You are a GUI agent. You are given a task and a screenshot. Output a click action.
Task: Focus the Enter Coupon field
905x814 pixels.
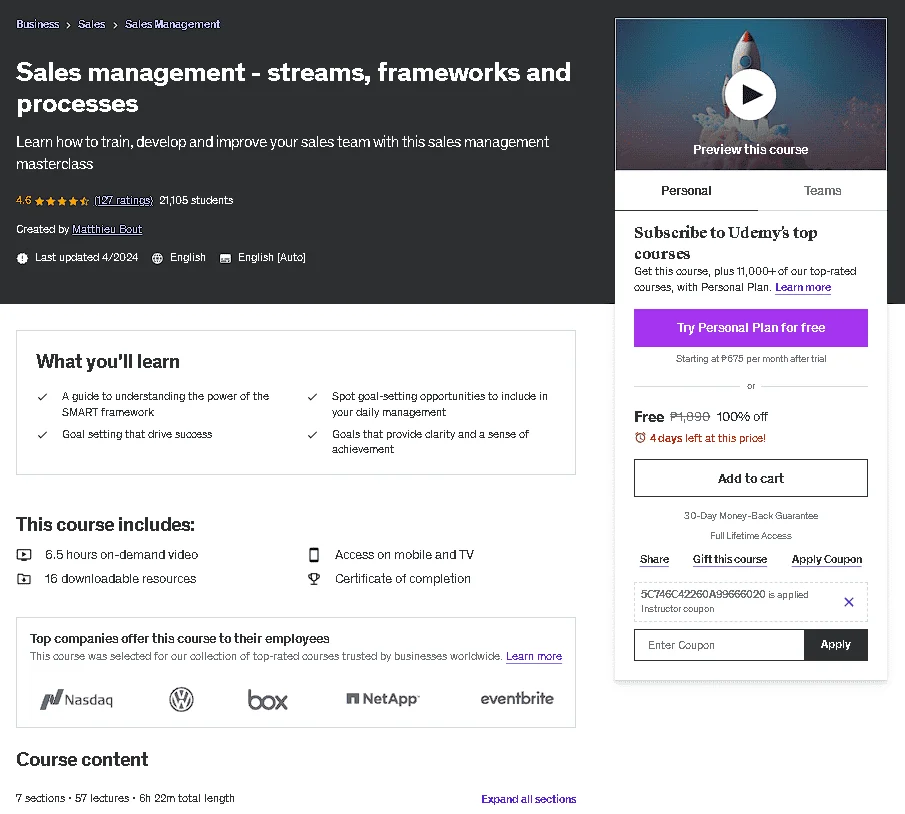click(x=719, y=645)
